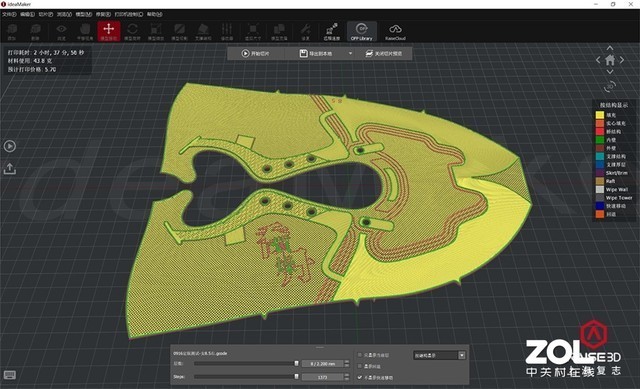Viewport: 640px width, 389px height.
Task: Click the light gray Wipe Wall swatch
Action: [600, 189]
